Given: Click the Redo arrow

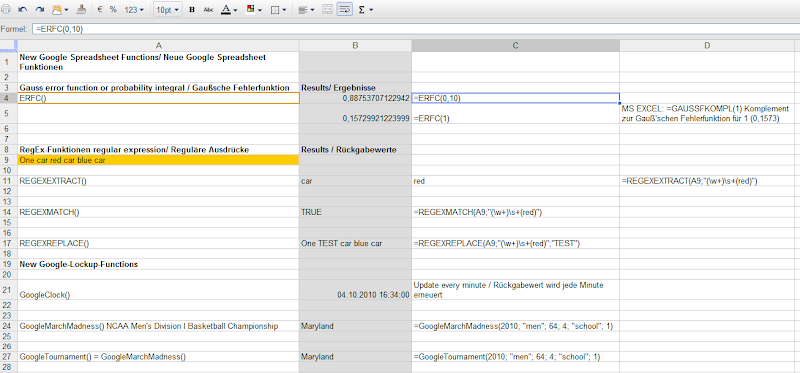Looking at the screenshot, I should 40,9.
